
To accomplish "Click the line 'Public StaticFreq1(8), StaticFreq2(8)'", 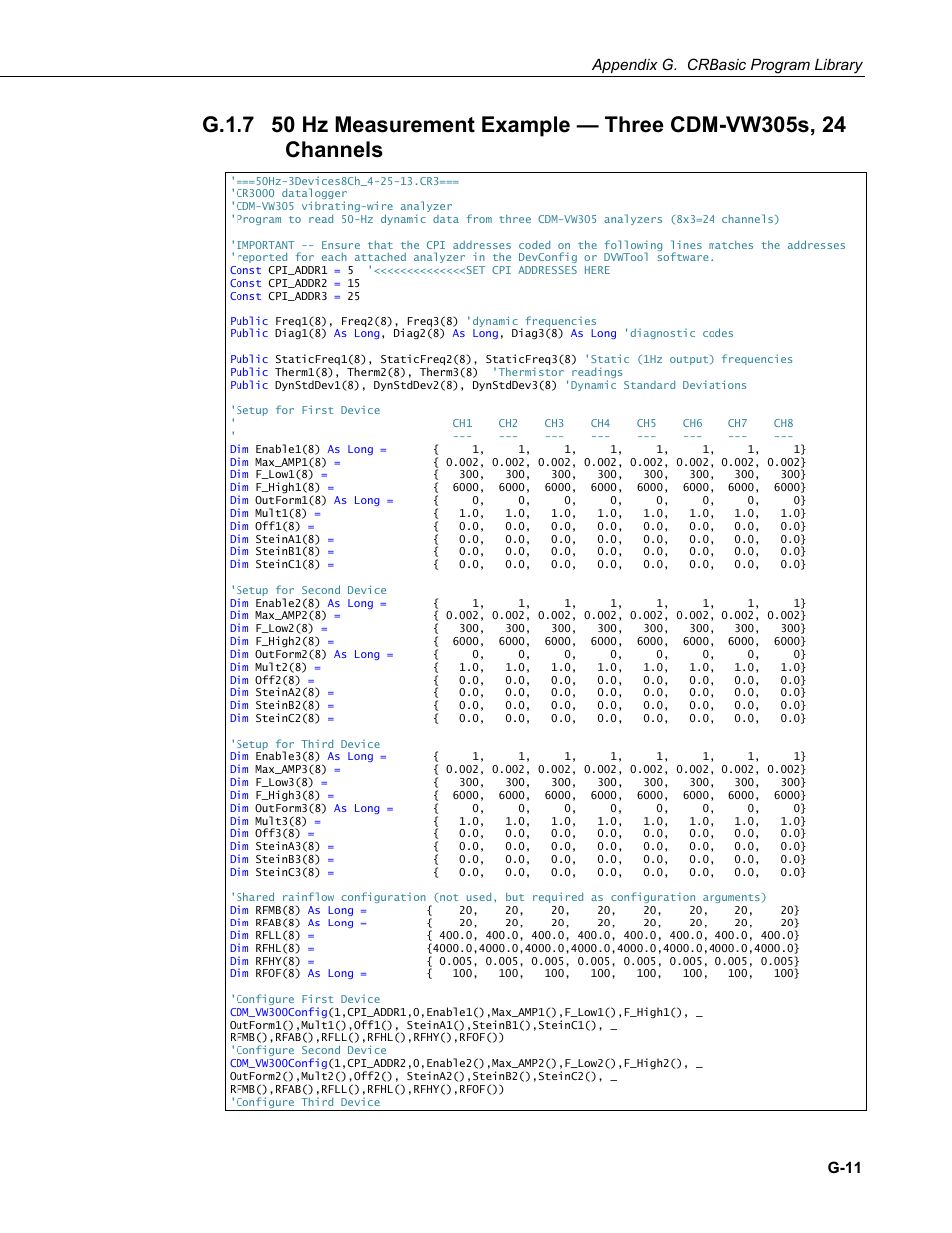I will point(511,360).
